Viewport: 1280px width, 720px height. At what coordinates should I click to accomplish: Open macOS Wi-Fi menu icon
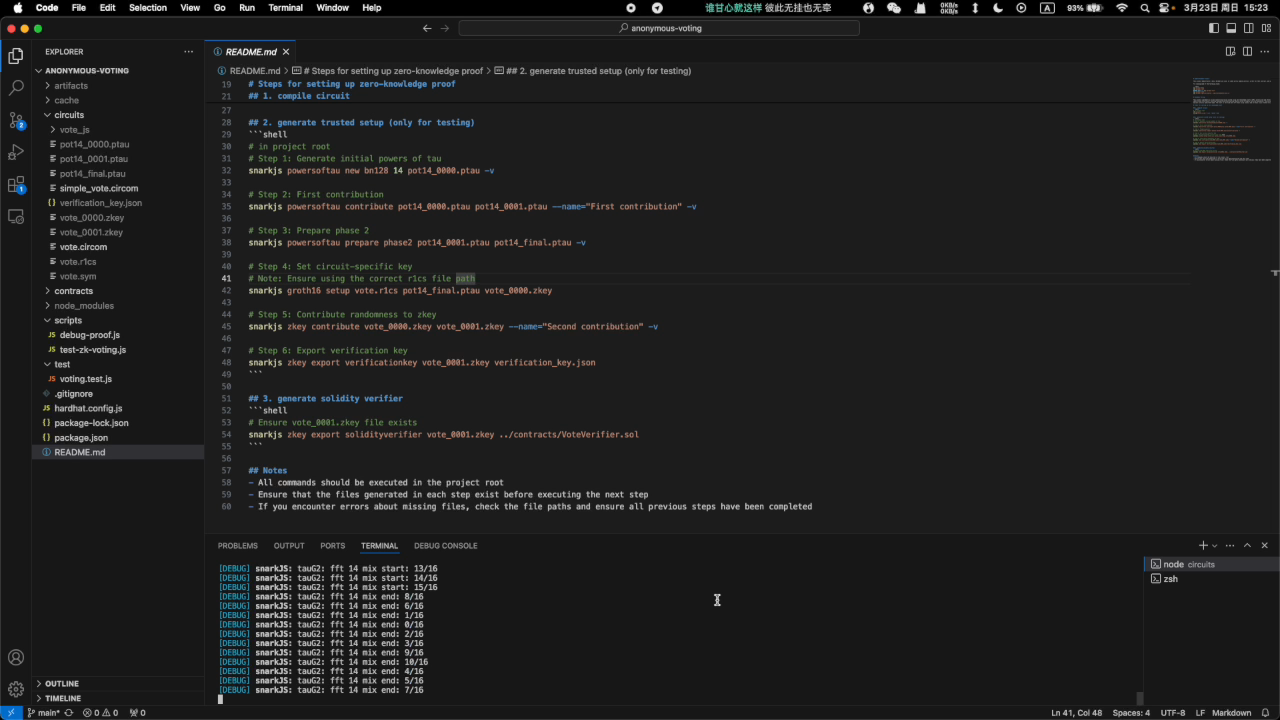click(x=1122, y=7)
